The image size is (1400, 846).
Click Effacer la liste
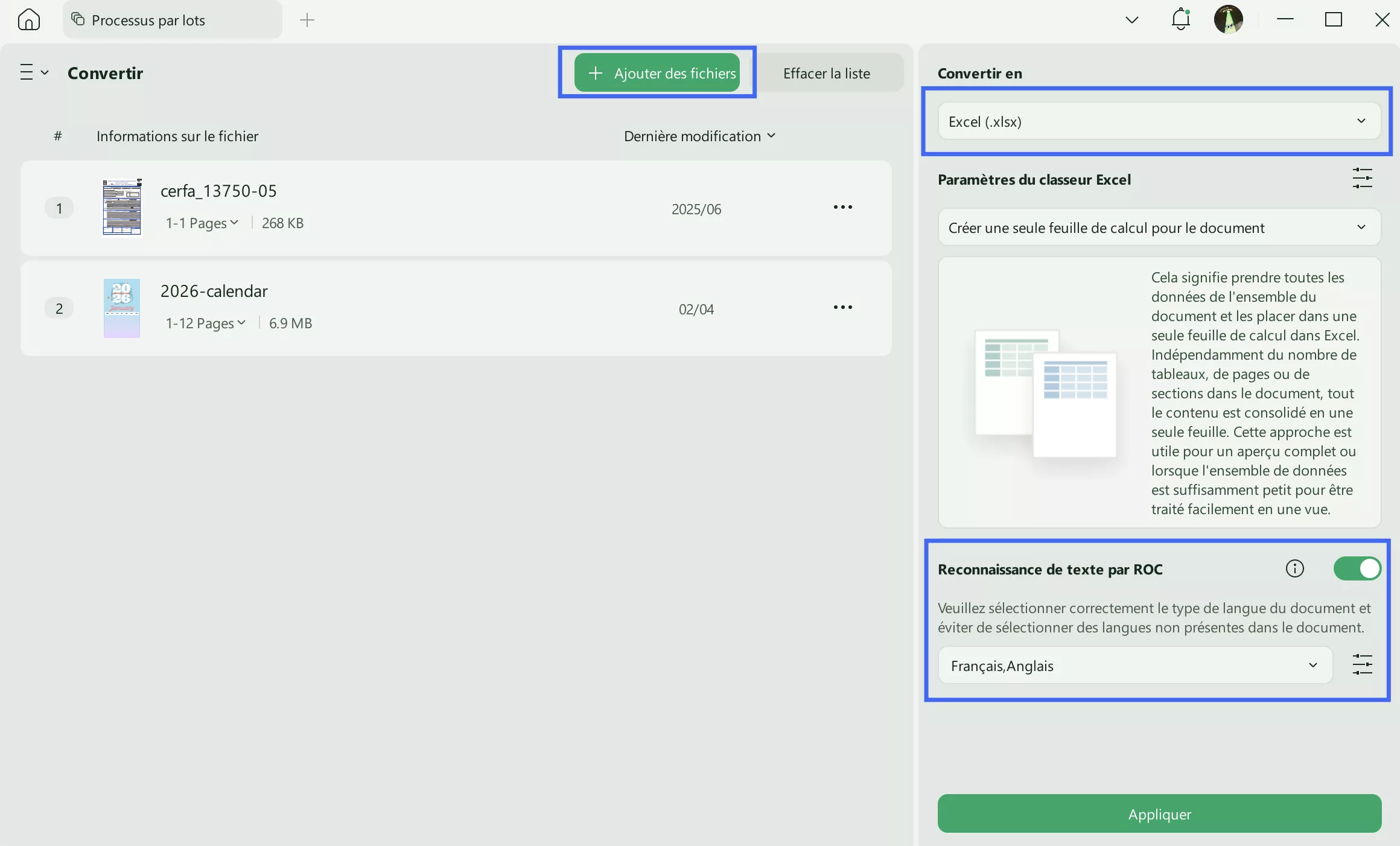pyautogui.click(x=826, y=72)
